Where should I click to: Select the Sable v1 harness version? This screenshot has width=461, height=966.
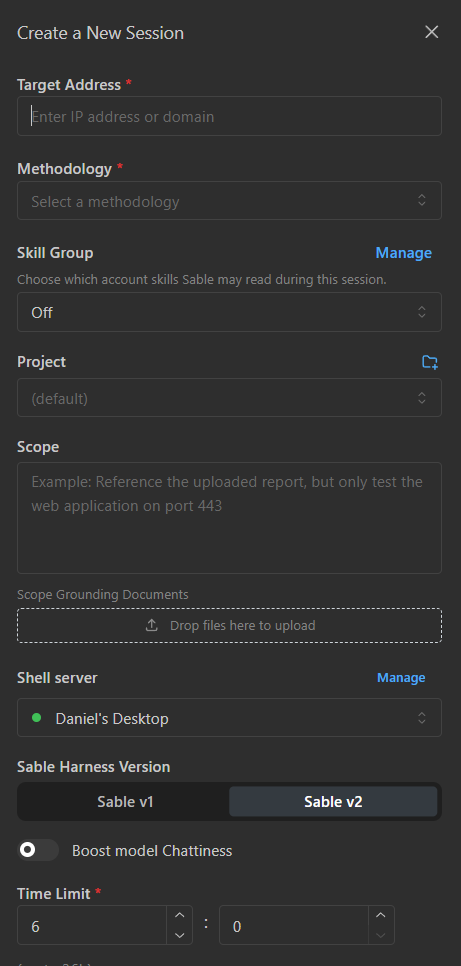125,802
